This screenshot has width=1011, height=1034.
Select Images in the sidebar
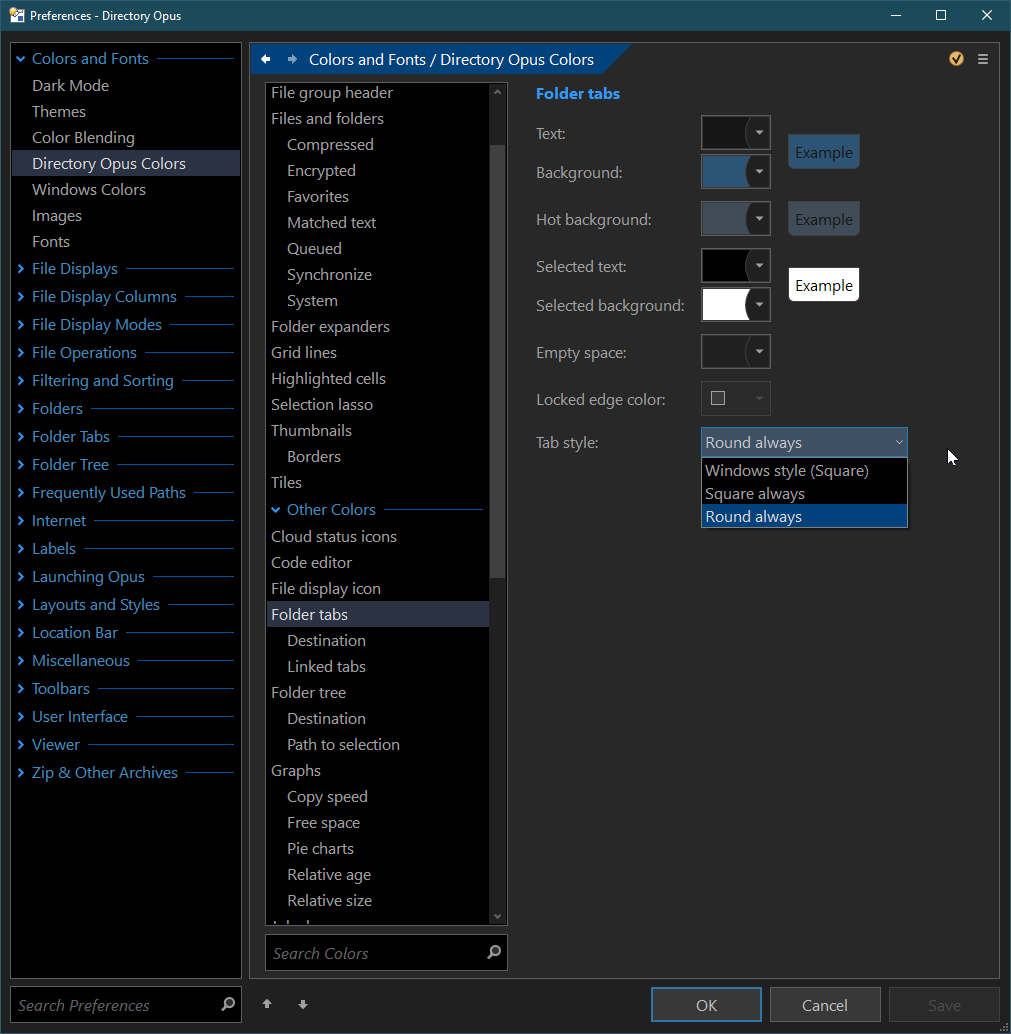[57, 216]
